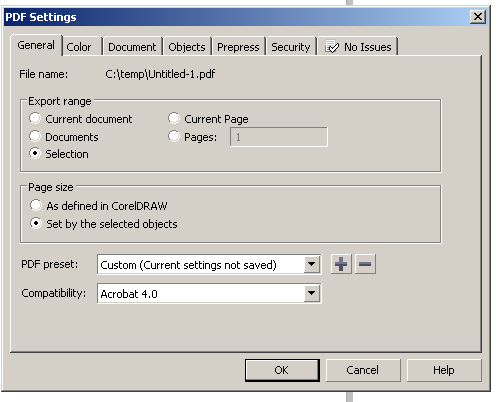Open the Document tab
Screen dimensions: 500x402
(132, 47)
